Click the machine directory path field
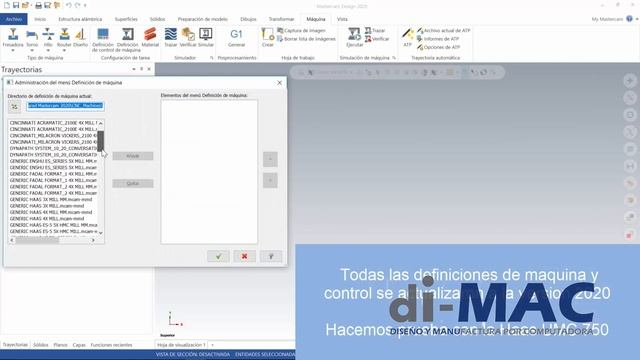The height and width of the screenshot is (360, 640). click(x=65, y=106)
